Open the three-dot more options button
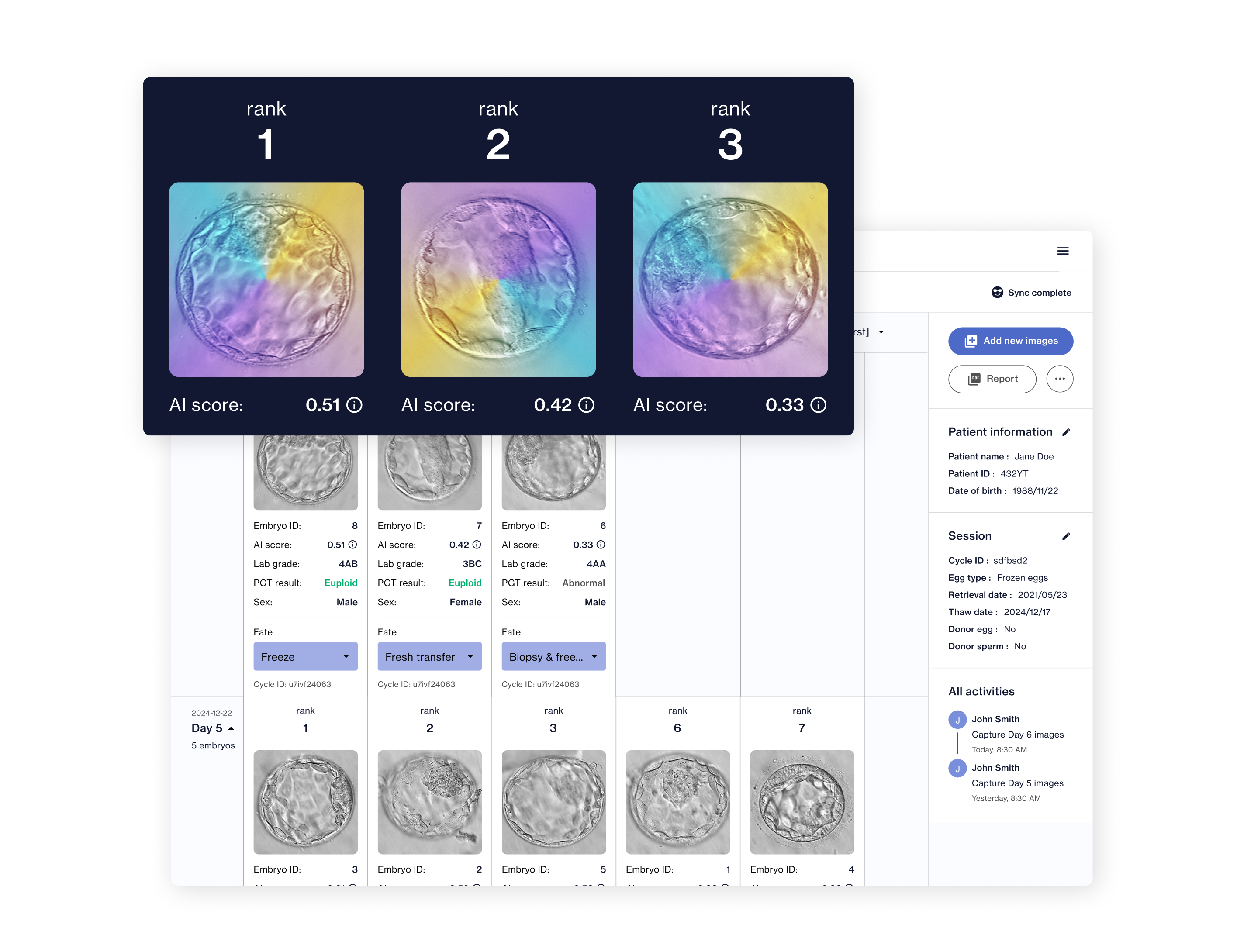The width and height of the screenshot is (1237, 952). coord(1059,379)
